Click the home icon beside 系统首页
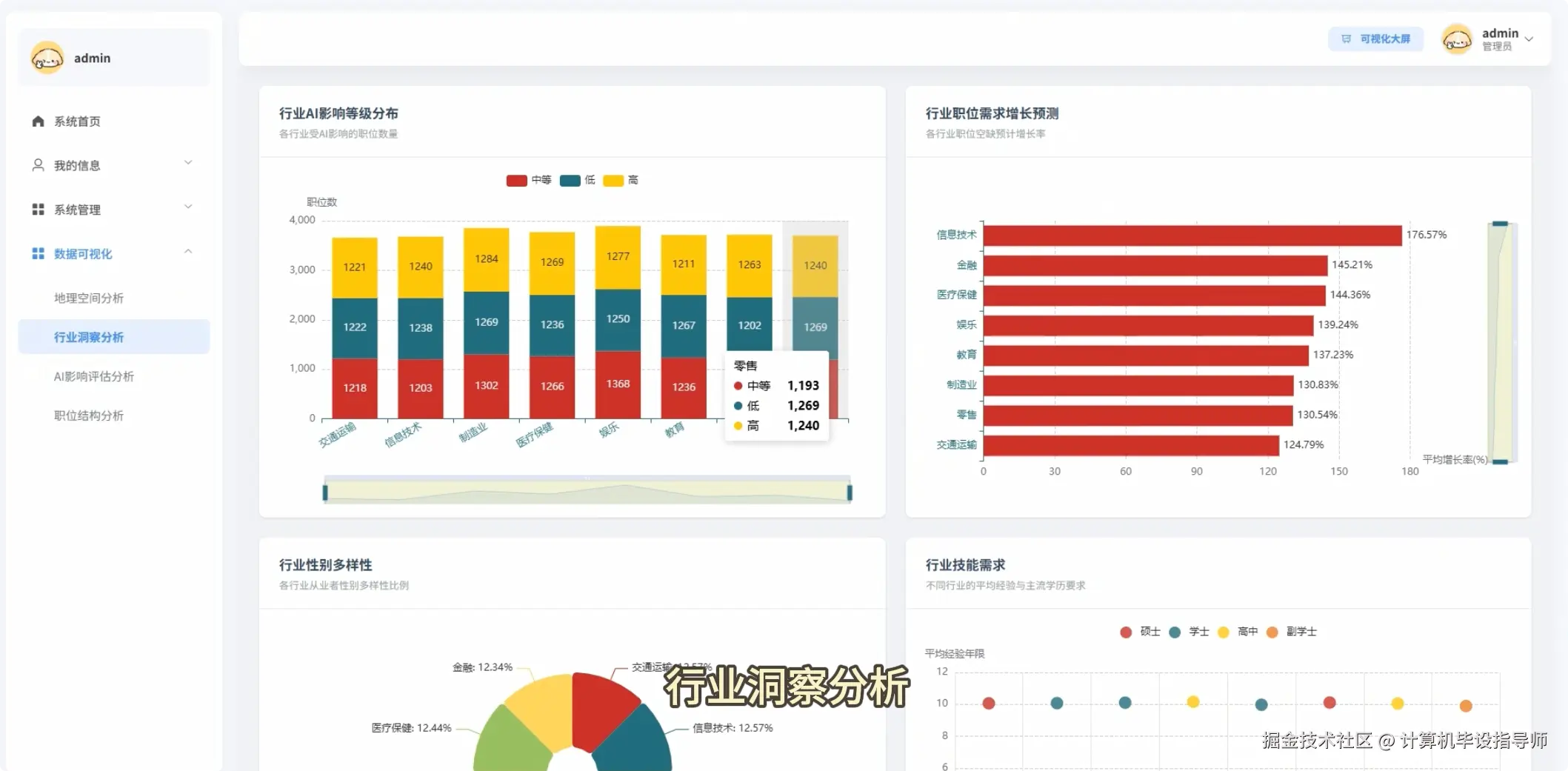Screen dimensions: 1568x771 [38, 121]
